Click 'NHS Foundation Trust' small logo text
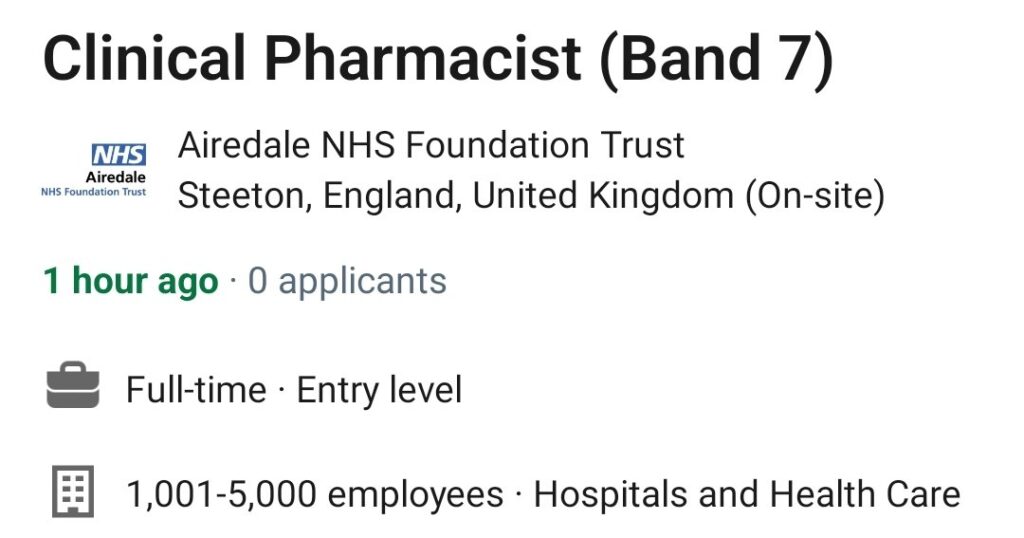The width and height of the screenshot is (1024, 538). pos(93,192)
